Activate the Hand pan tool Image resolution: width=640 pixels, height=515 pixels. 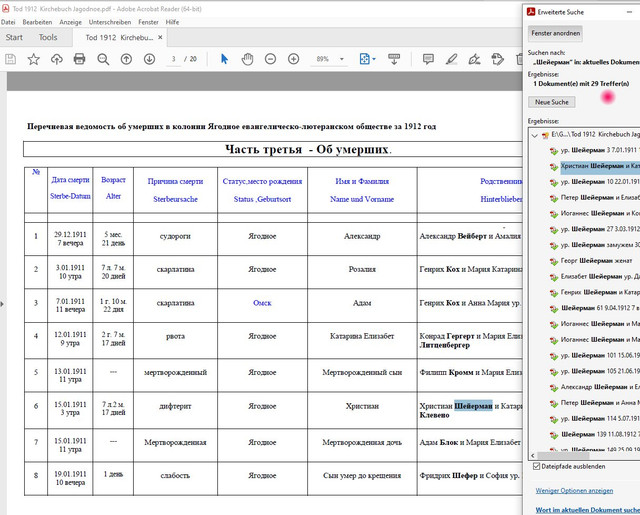click(247, 59)
